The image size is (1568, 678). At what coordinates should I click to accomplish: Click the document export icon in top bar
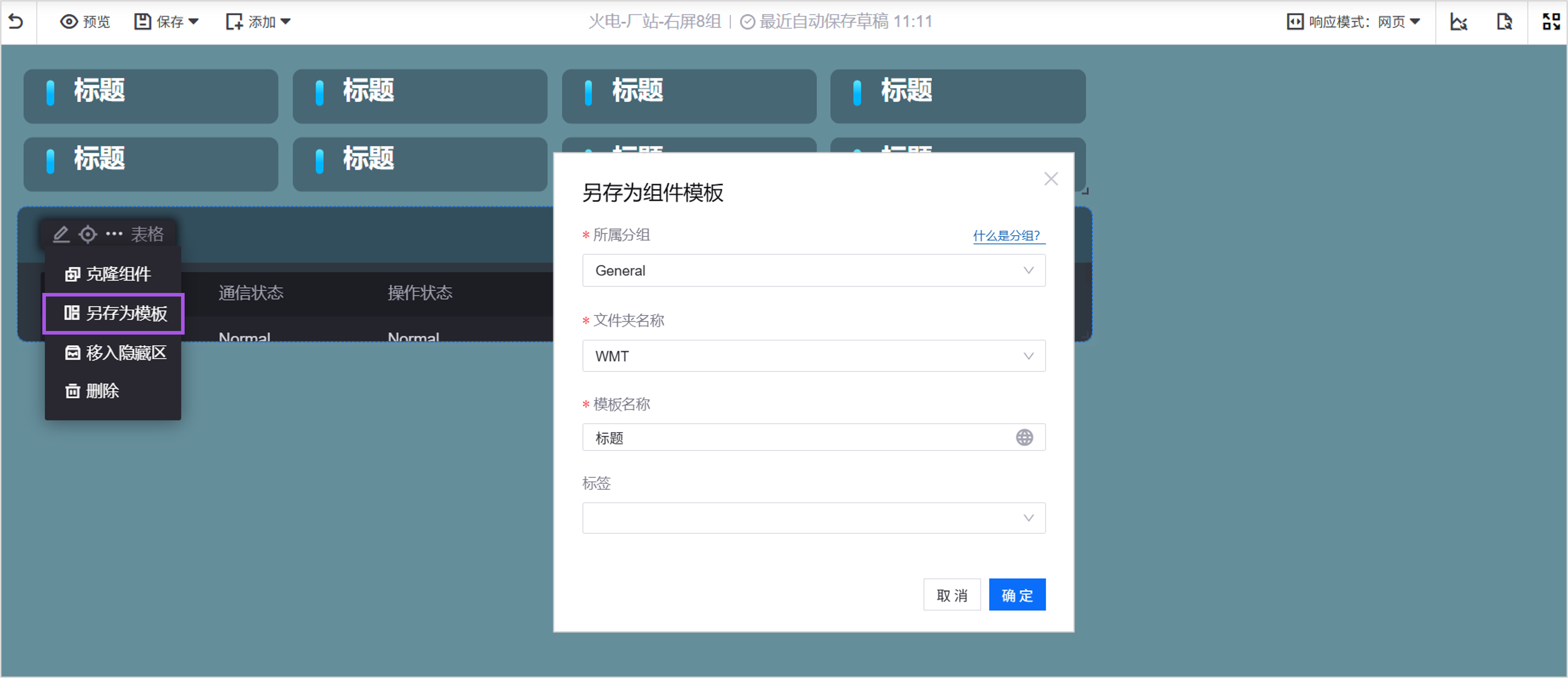click(x=1505, y=22)
